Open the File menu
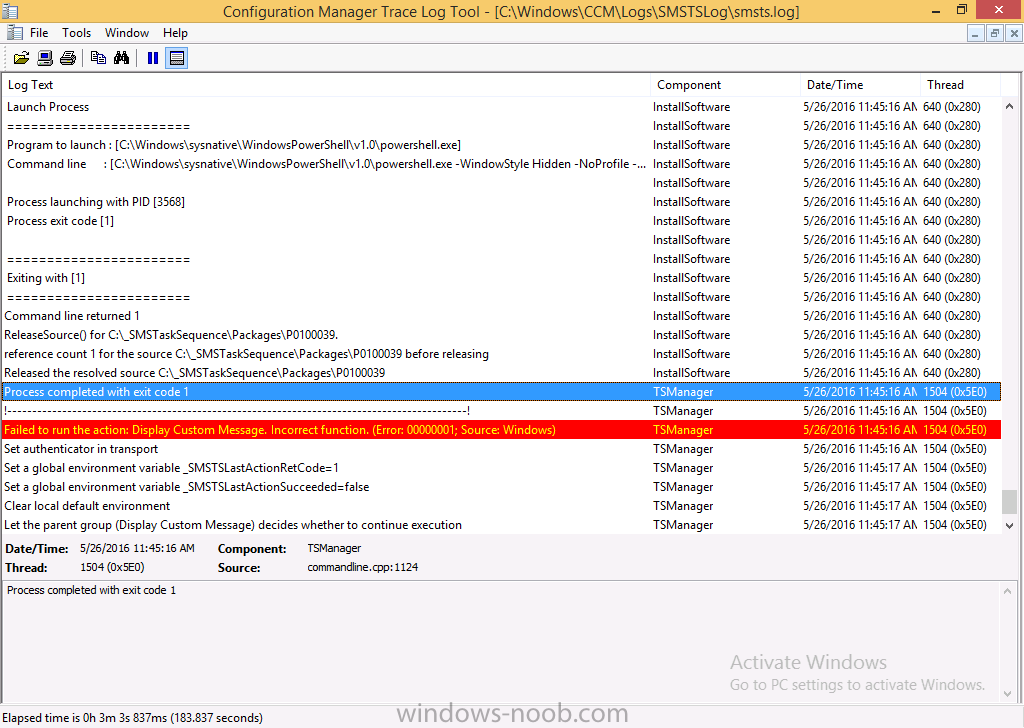The width and height of the screenshot is (1024, 728). 39,33
